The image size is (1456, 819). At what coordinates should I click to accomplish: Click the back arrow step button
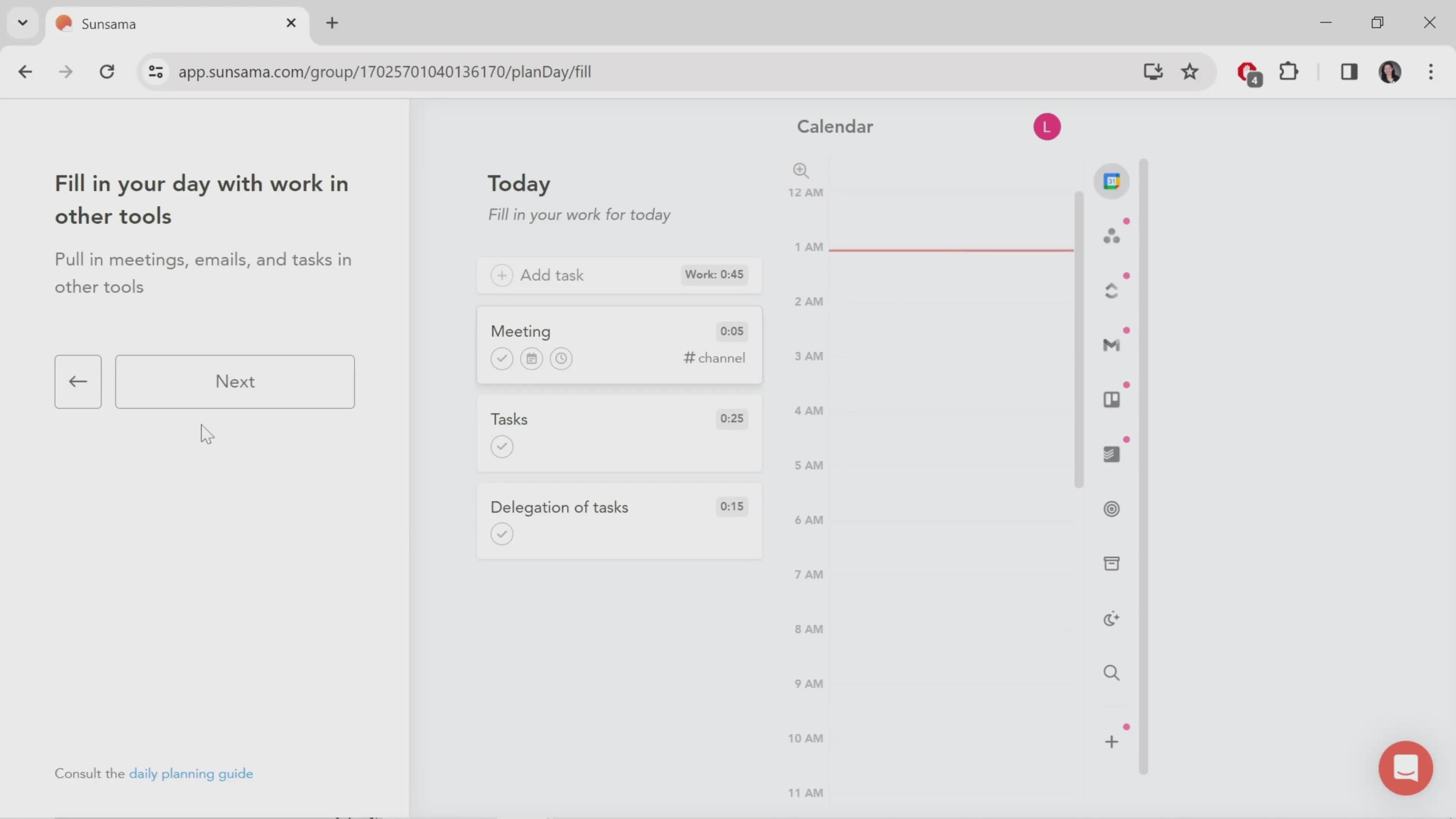(x=78, y=381)
